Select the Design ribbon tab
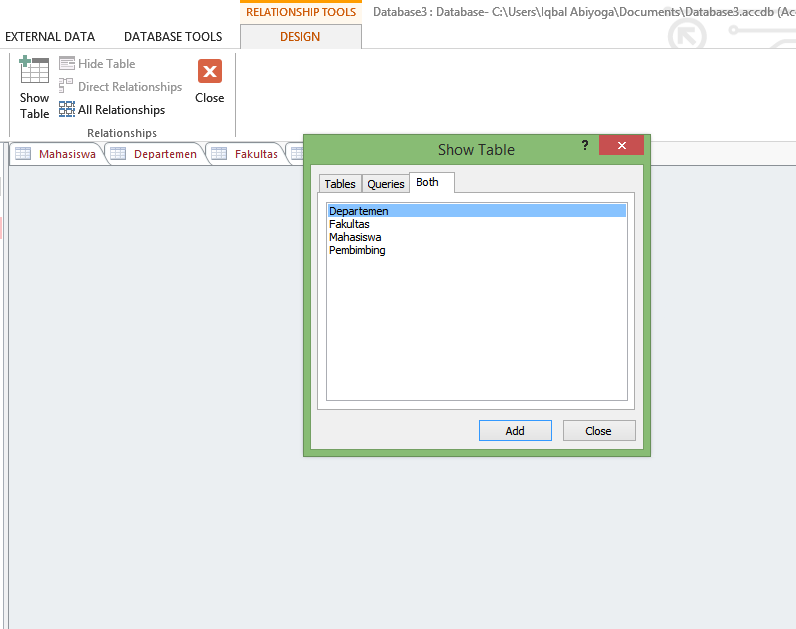The image size is (796, 629). pos(300,37)
